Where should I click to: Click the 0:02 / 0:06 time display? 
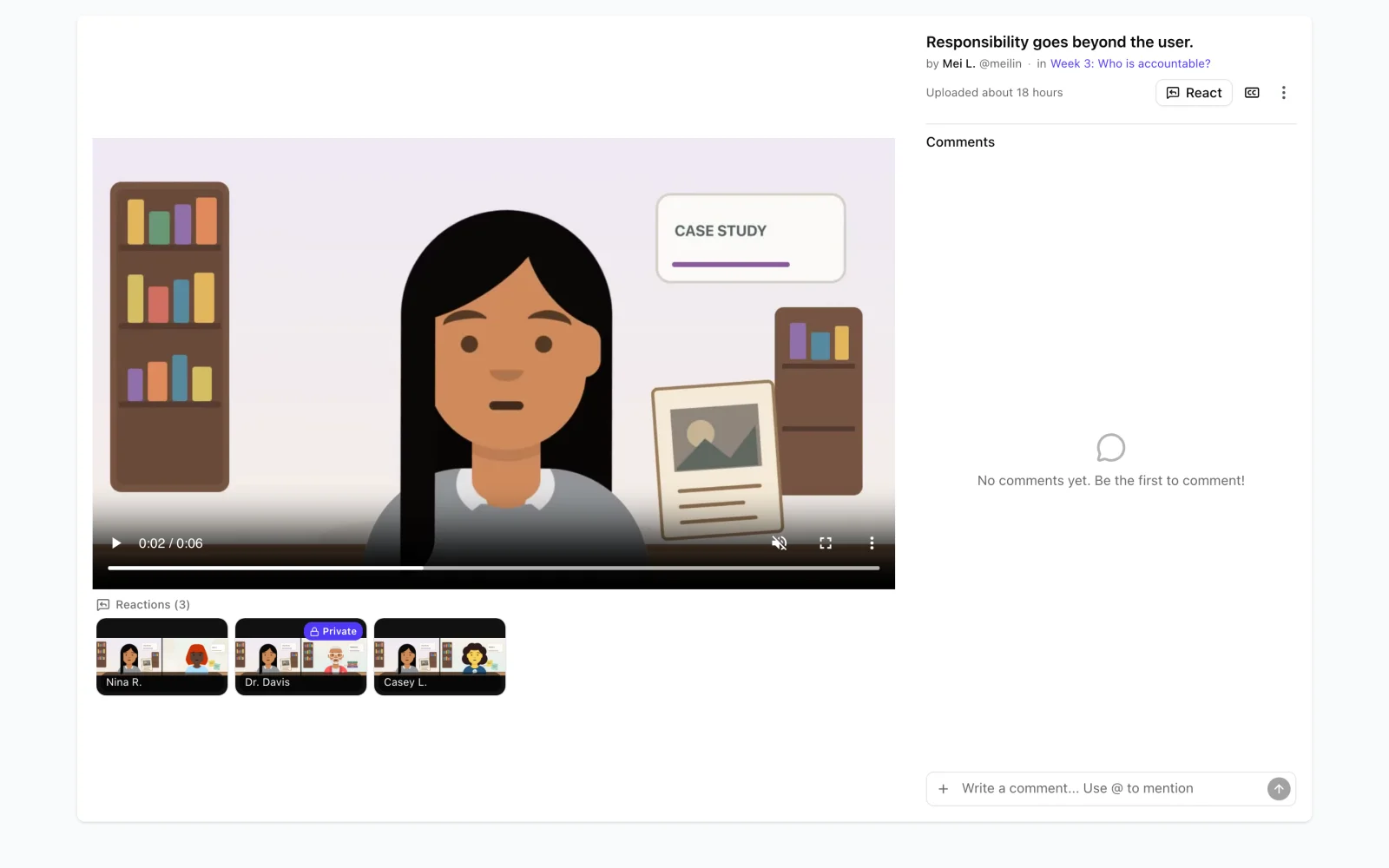171,543
